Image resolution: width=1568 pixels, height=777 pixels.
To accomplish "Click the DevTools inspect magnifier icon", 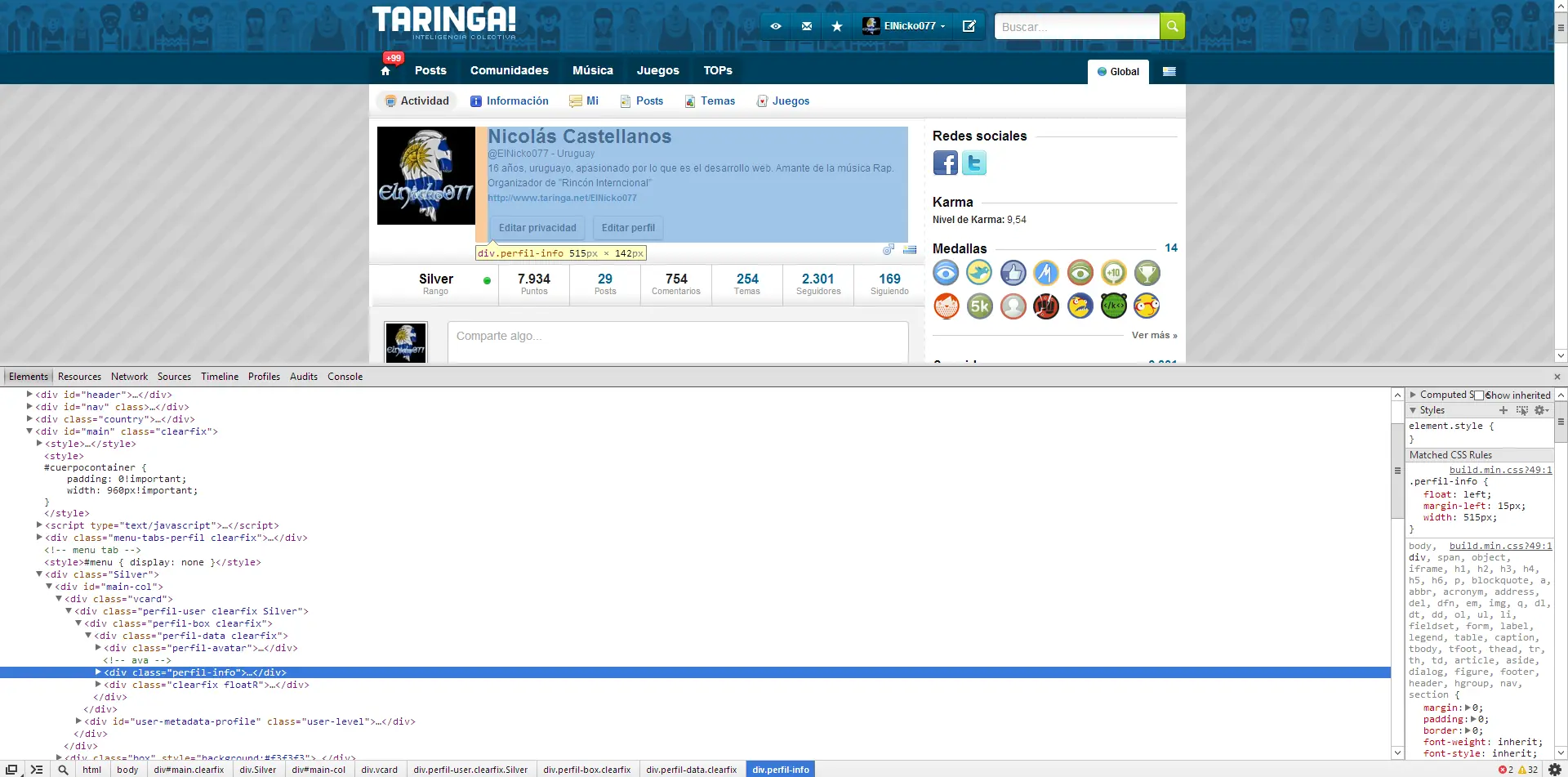I will click(x=63, y=770).
